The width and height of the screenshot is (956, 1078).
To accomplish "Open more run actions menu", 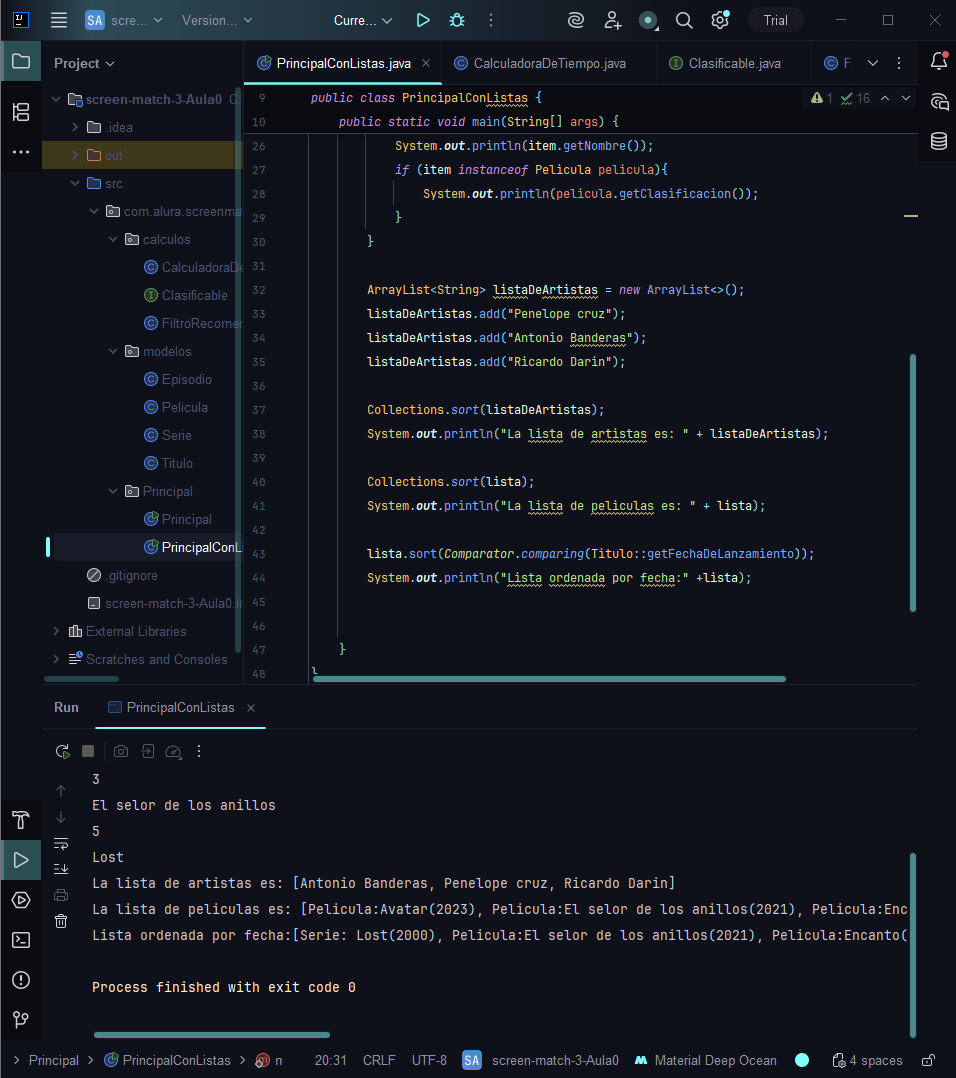I will pos(491,20).
